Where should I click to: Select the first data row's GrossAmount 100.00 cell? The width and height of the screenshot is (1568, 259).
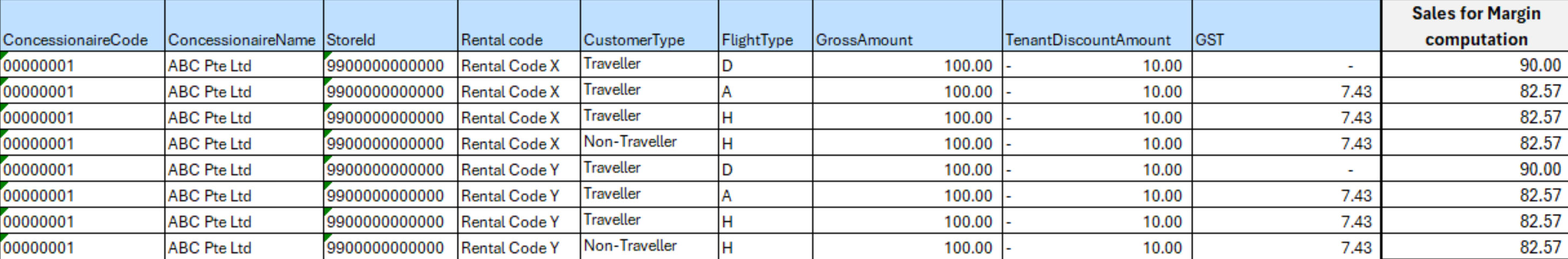pyautogui.click(x=968, y=66)
